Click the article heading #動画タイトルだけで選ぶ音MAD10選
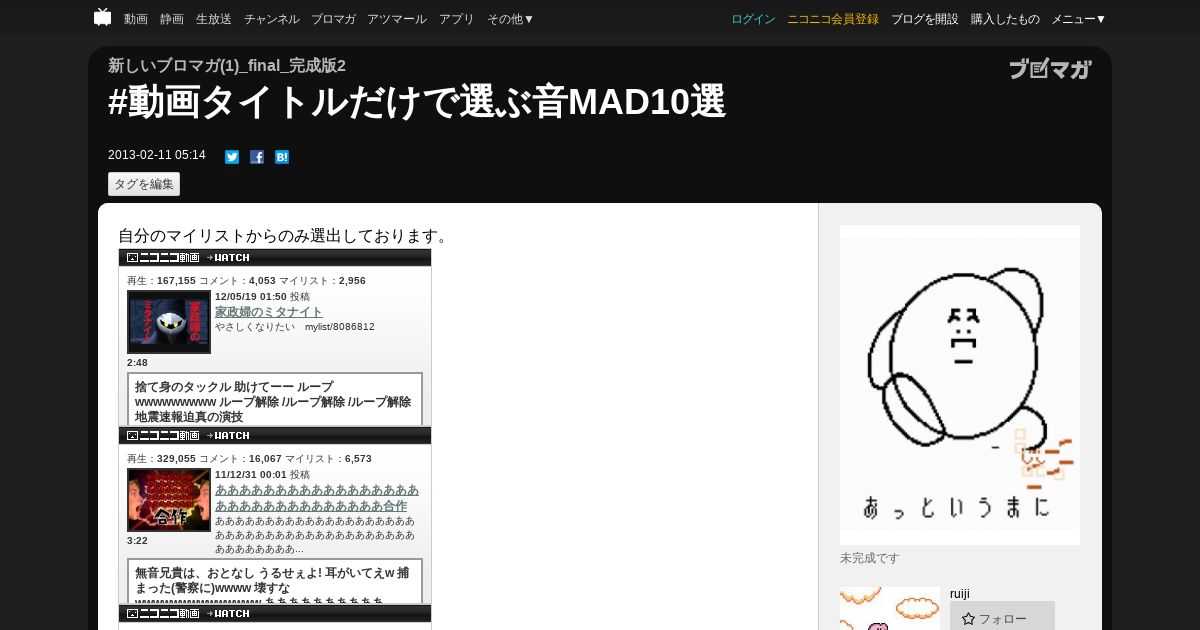 tap(417, 102)
